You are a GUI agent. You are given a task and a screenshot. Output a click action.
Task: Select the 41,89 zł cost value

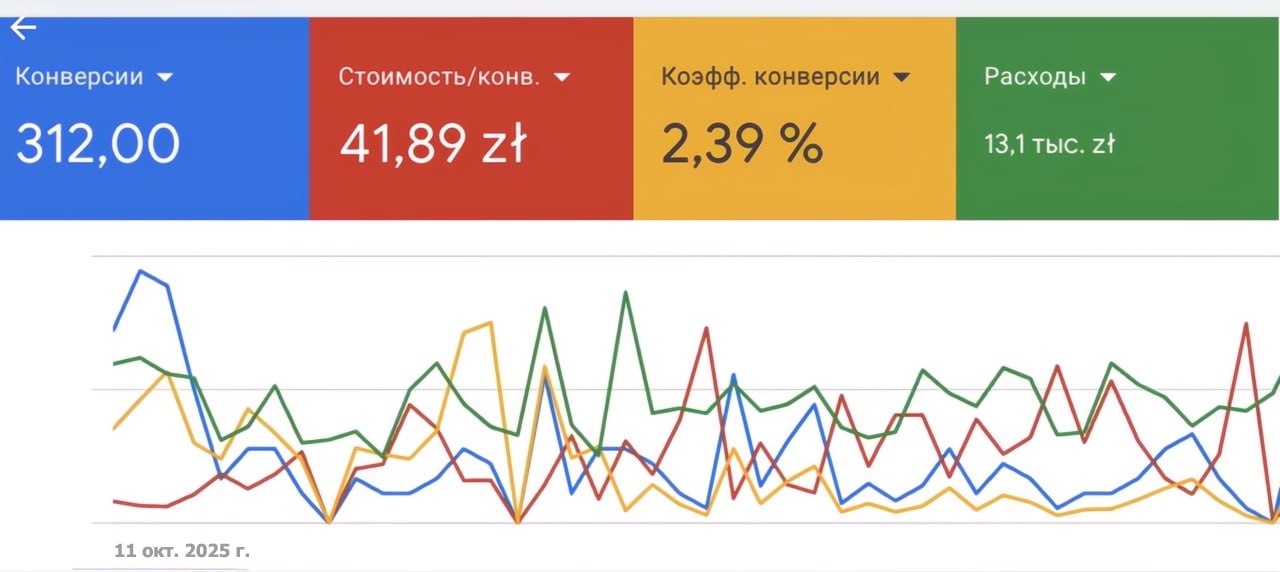[x=432, y=145]
